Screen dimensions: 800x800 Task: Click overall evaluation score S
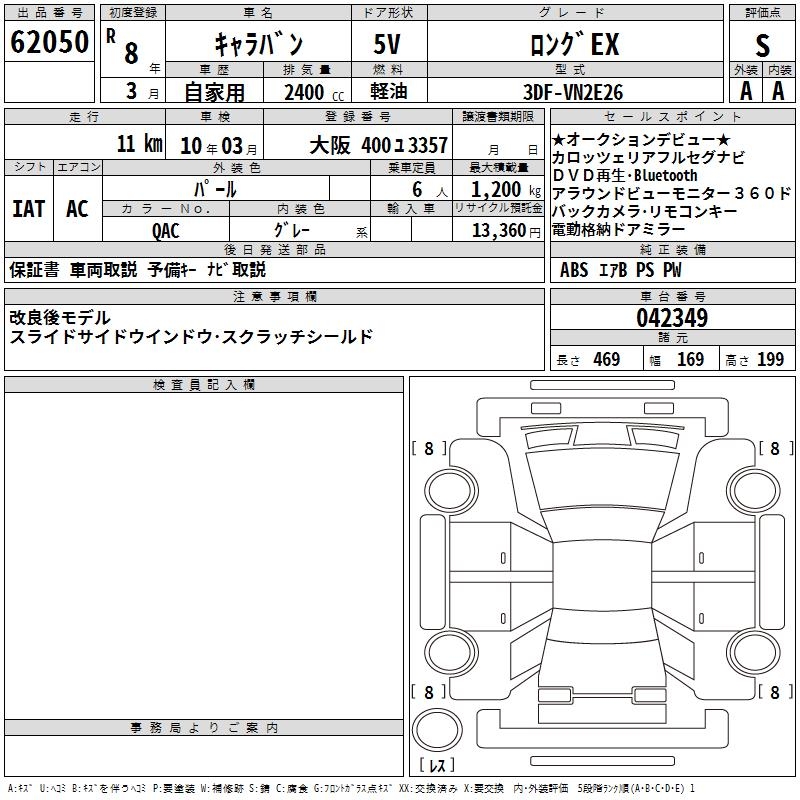pyautogui.click(x=762, y=45)
